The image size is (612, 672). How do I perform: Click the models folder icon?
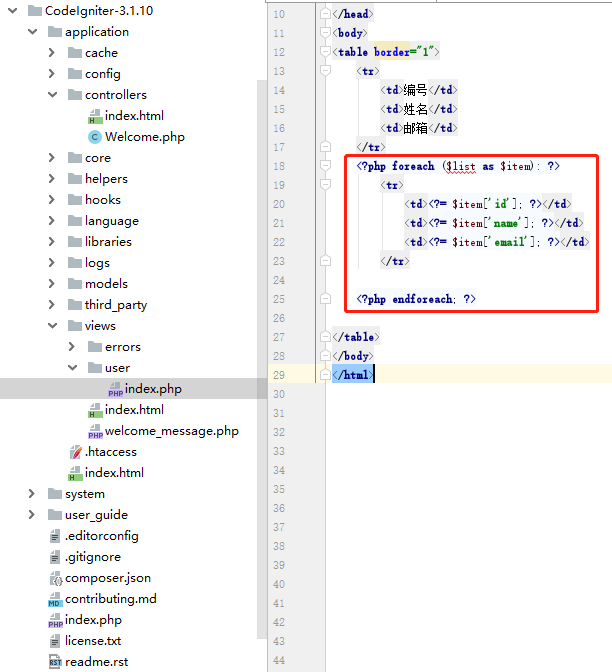(x=75, y=284)
